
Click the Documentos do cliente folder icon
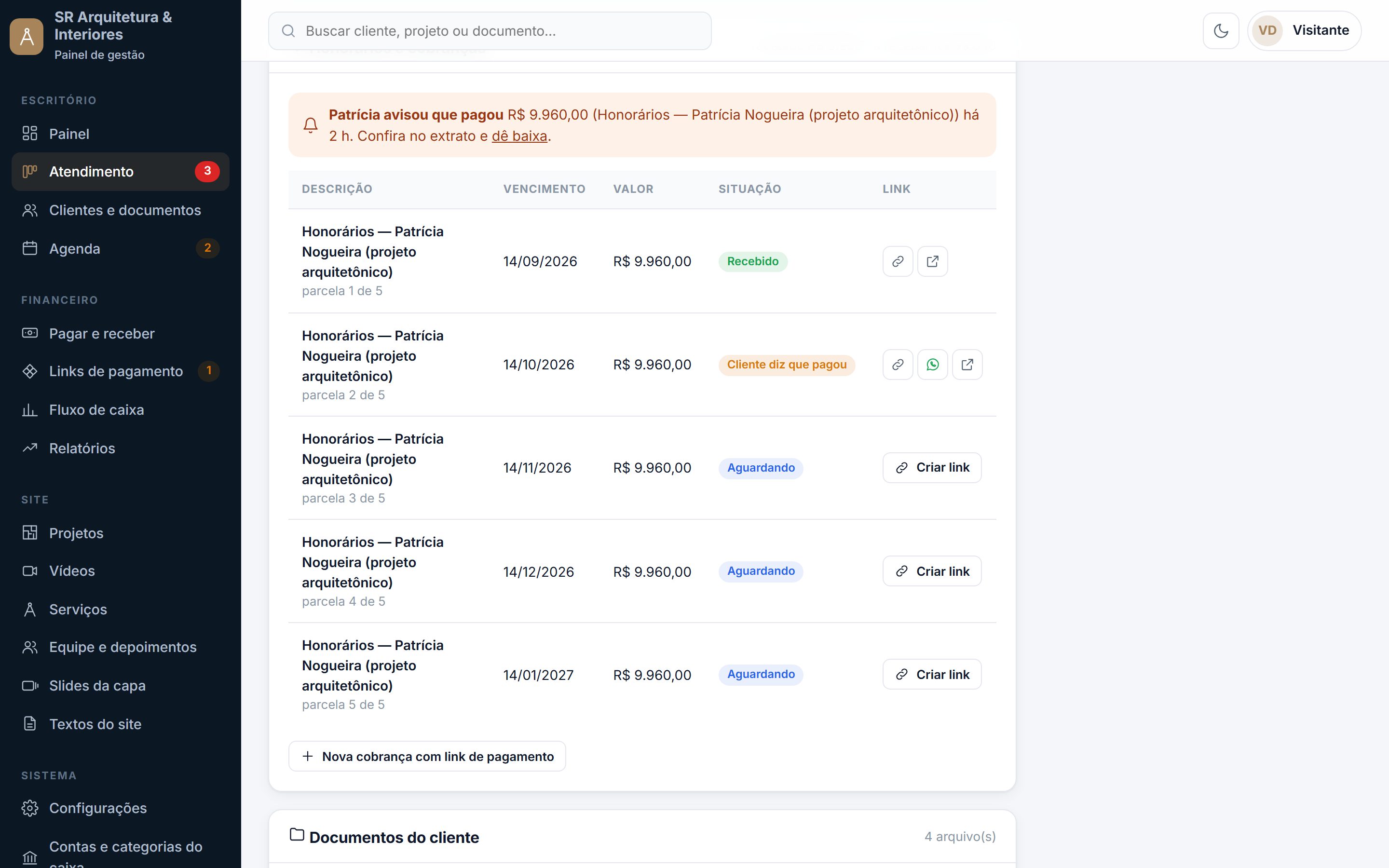(297, 835)
